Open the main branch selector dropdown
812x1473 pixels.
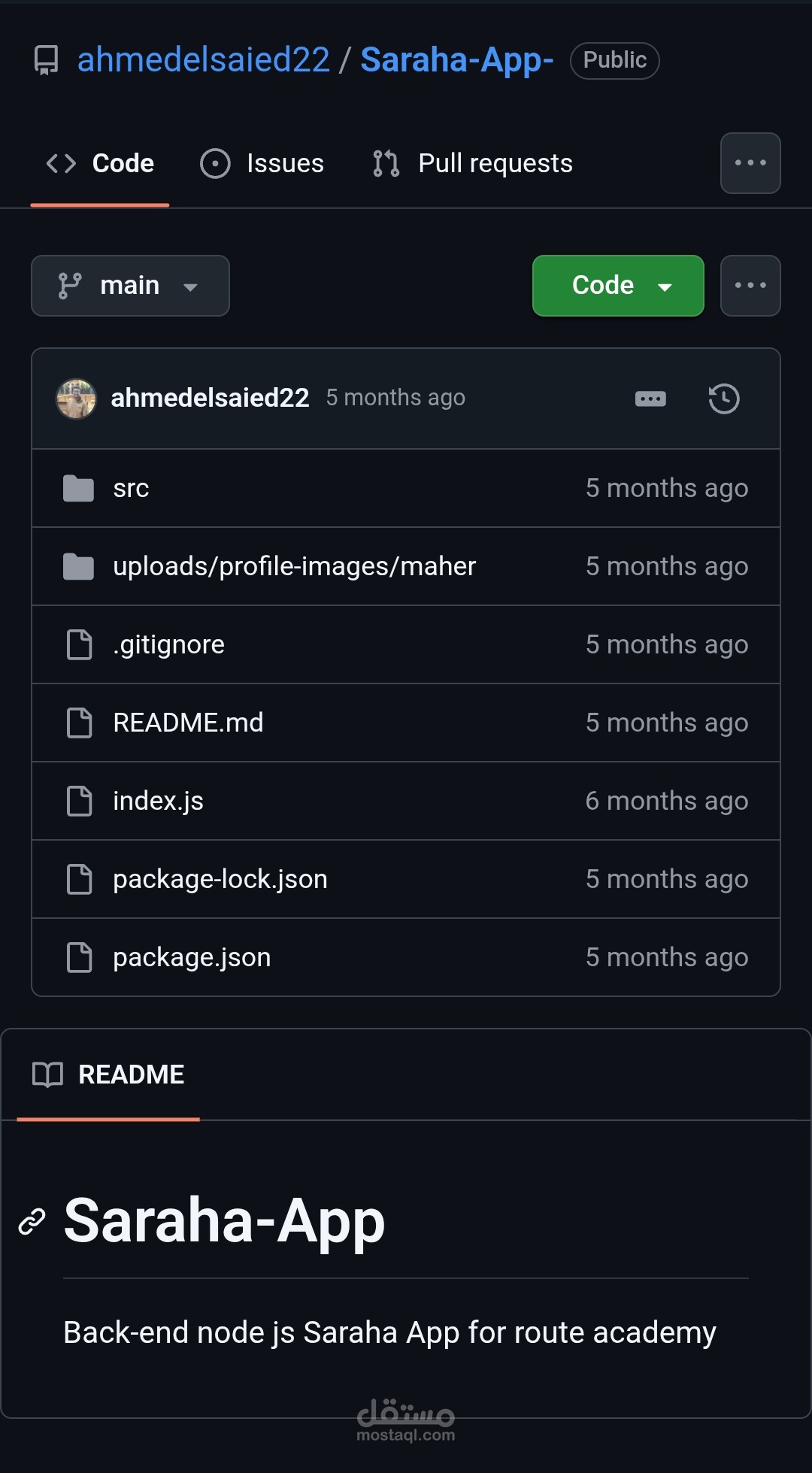[130, 286]
